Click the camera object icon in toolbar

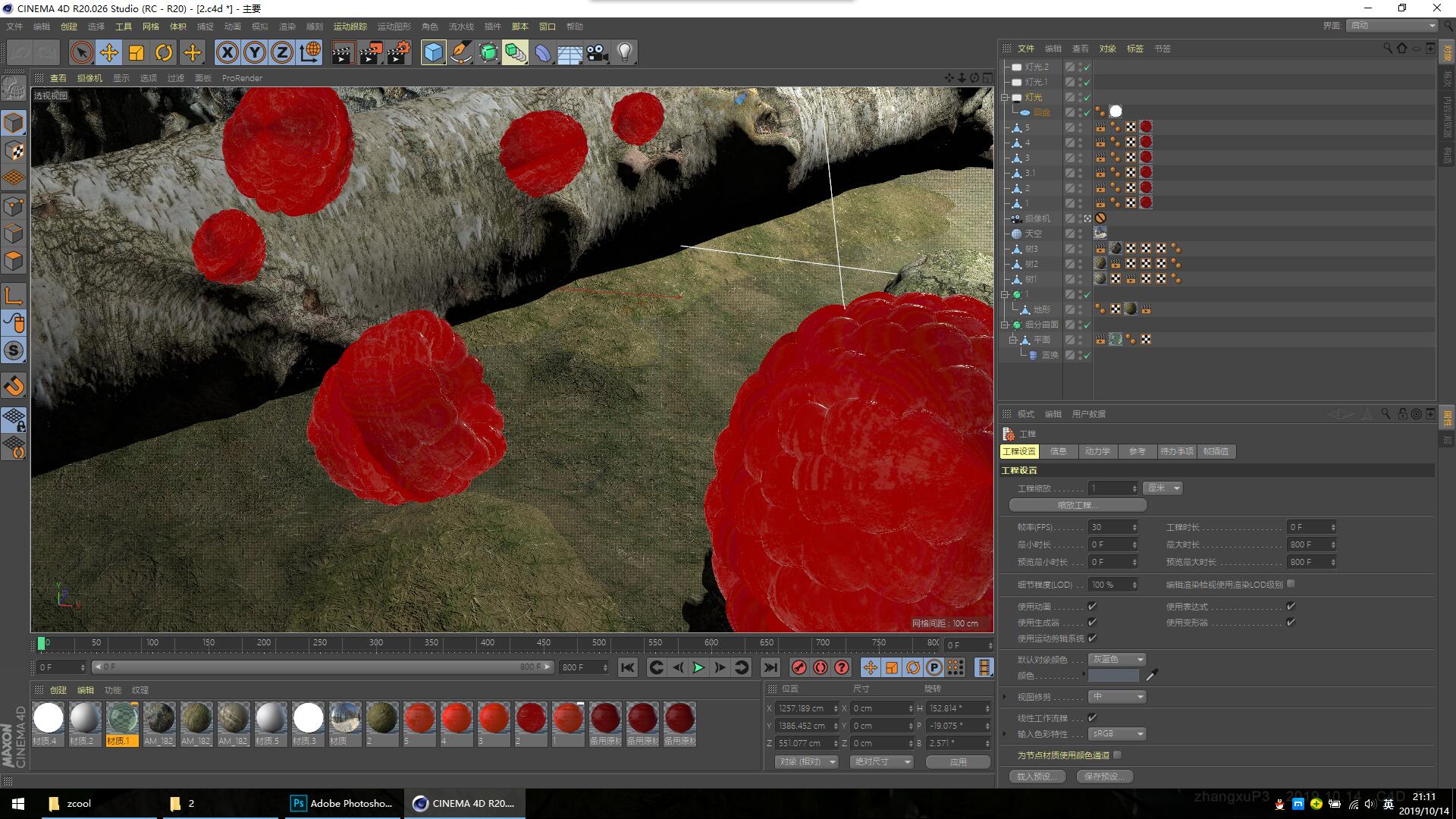(x=597, y=52)
